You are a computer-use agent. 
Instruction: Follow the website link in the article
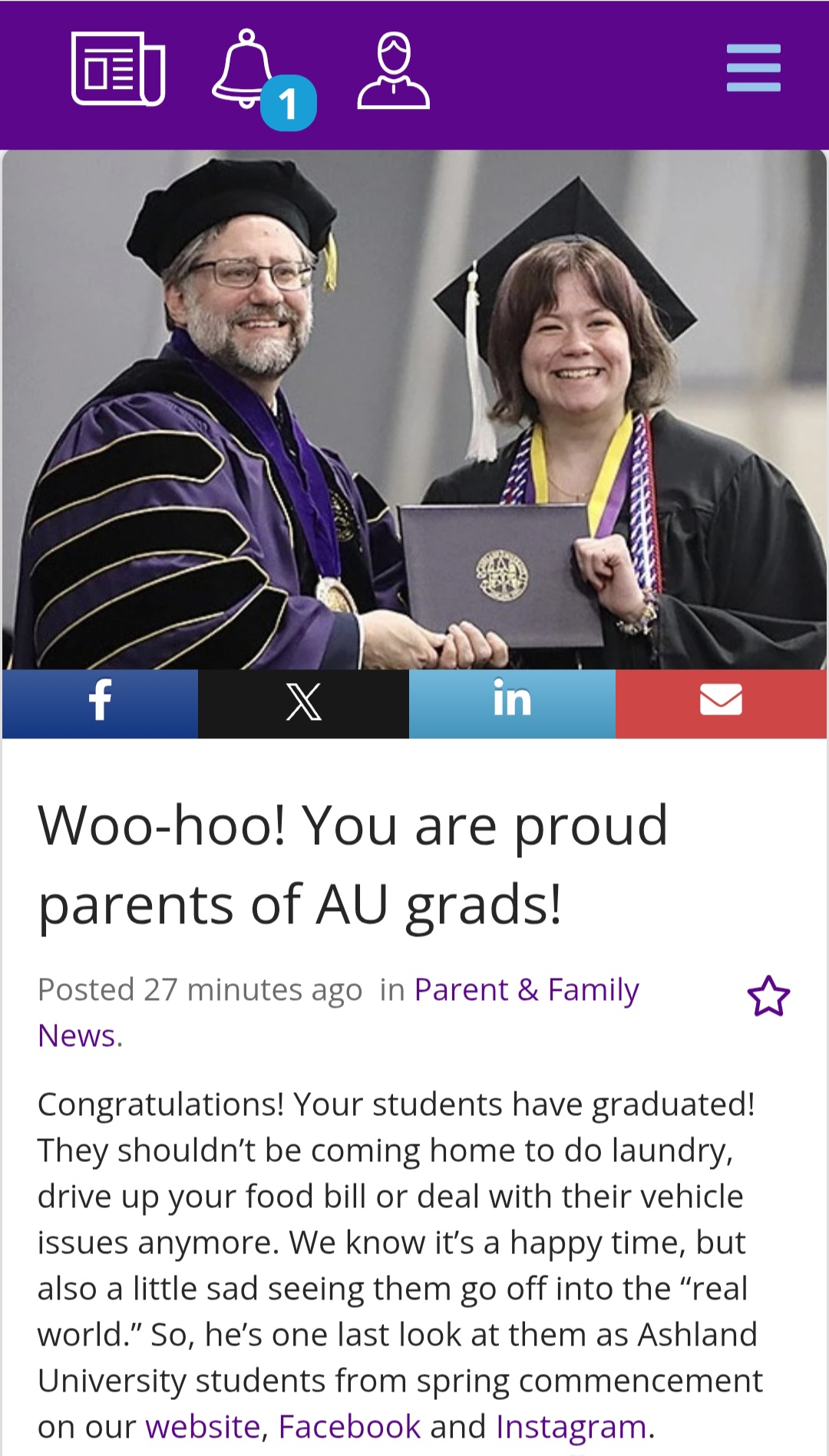pyautogui.click(x=203, y=1427)
